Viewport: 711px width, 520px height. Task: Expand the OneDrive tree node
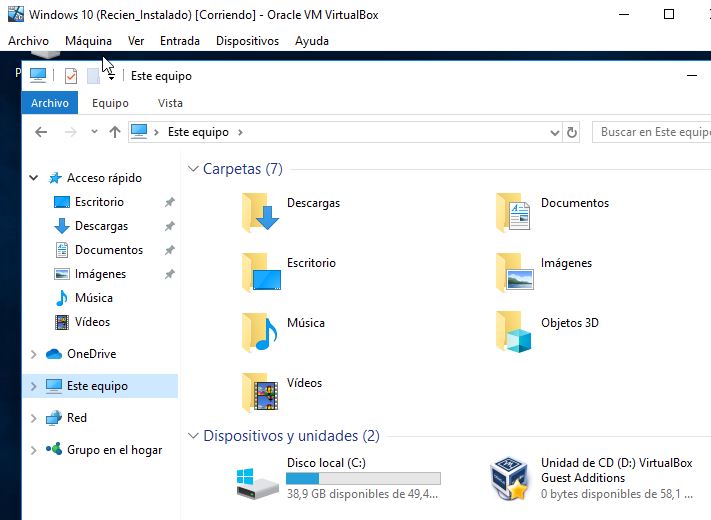click(33, 354)
